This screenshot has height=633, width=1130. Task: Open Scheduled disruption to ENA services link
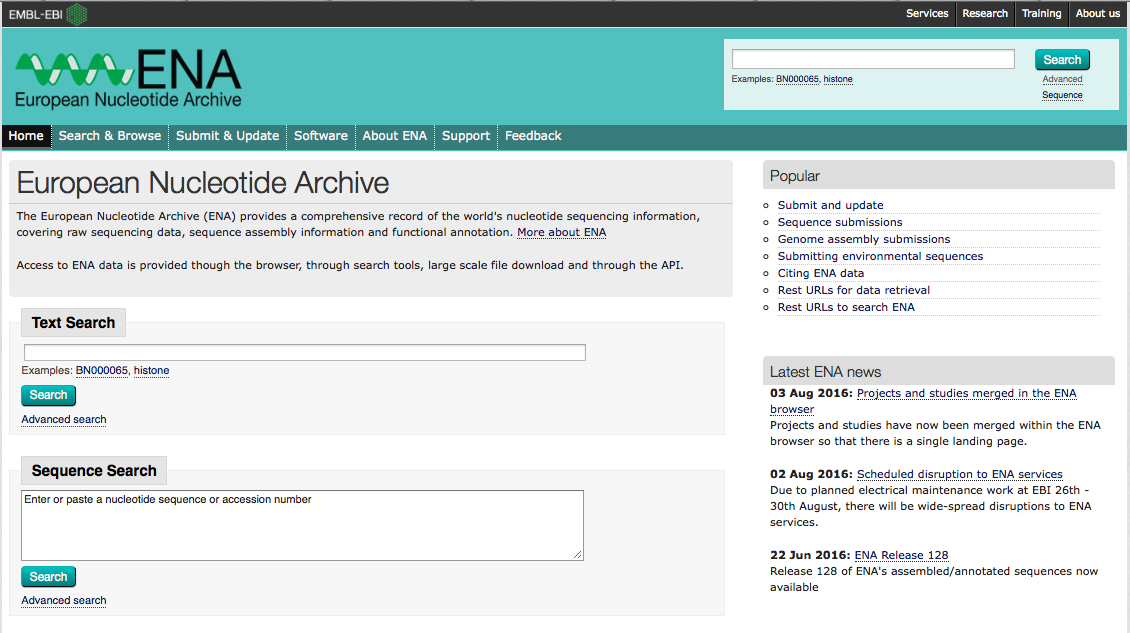click(959, 474)
